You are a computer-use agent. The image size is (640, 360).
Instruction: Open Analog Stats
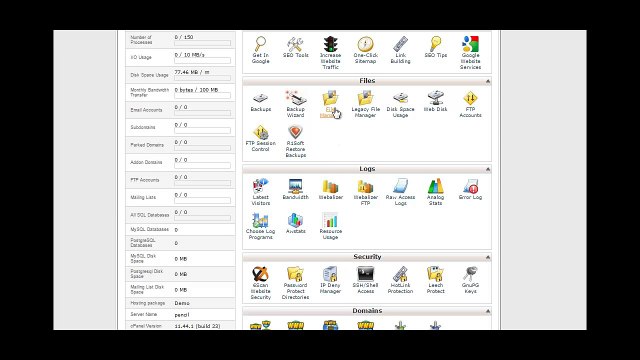[x=436, y=192]
